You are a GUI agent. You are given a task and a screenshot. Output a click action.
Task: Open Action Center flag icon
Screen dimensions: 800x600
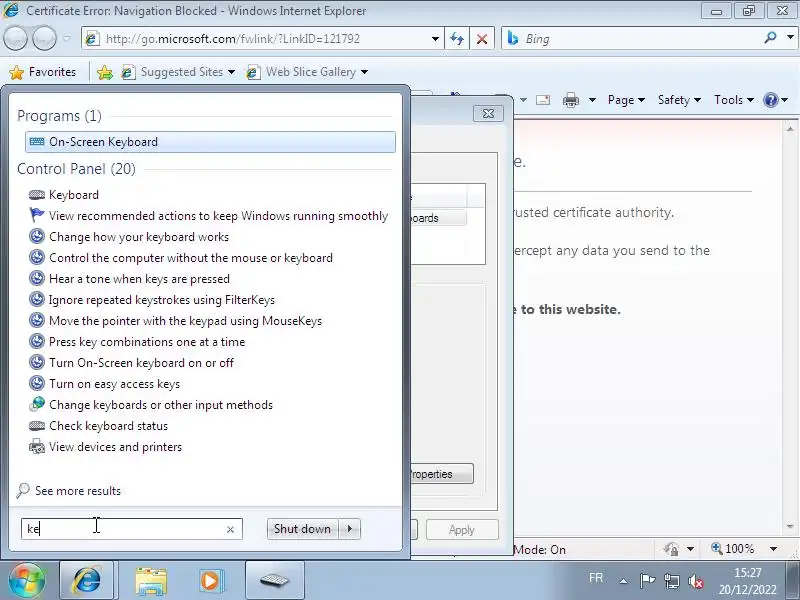coord(647,581)
